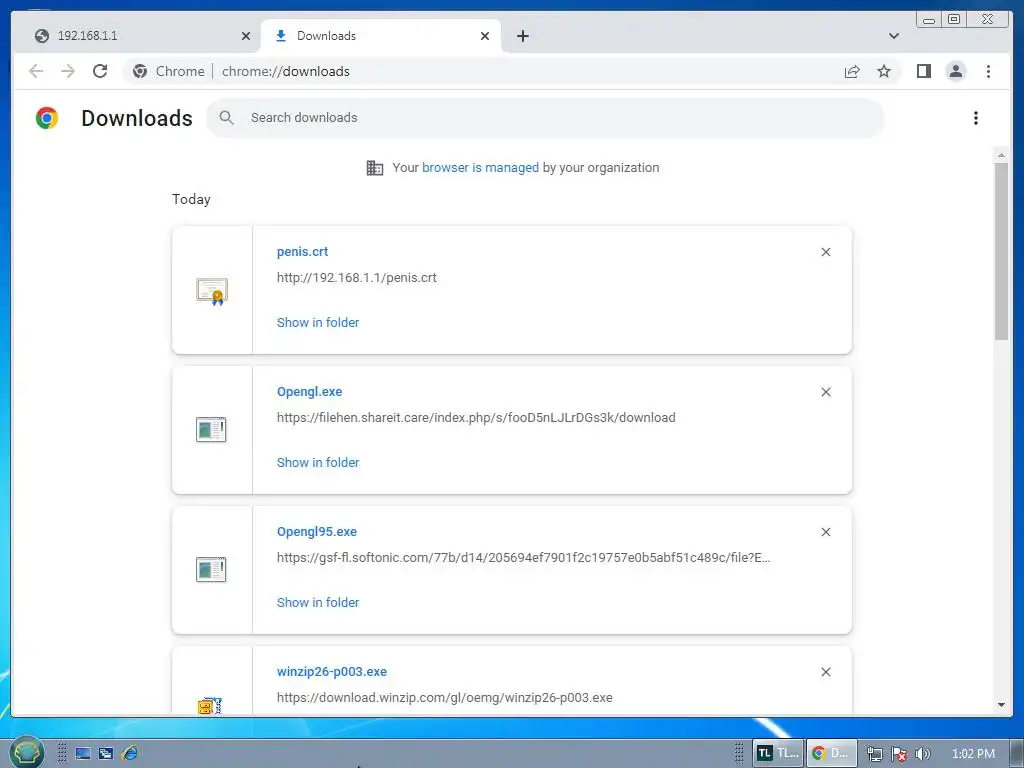Open the winzip26-p003.exe file link
The width and height of the screenshot is (1024, 768).
tap(332, 671)
